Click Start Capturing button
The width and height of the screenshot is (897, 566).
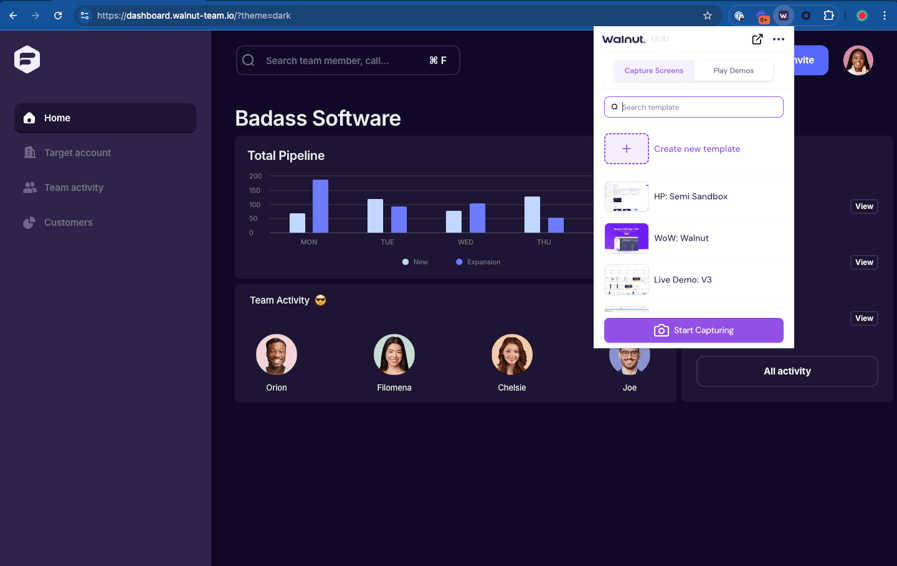[x=693, y=330]
